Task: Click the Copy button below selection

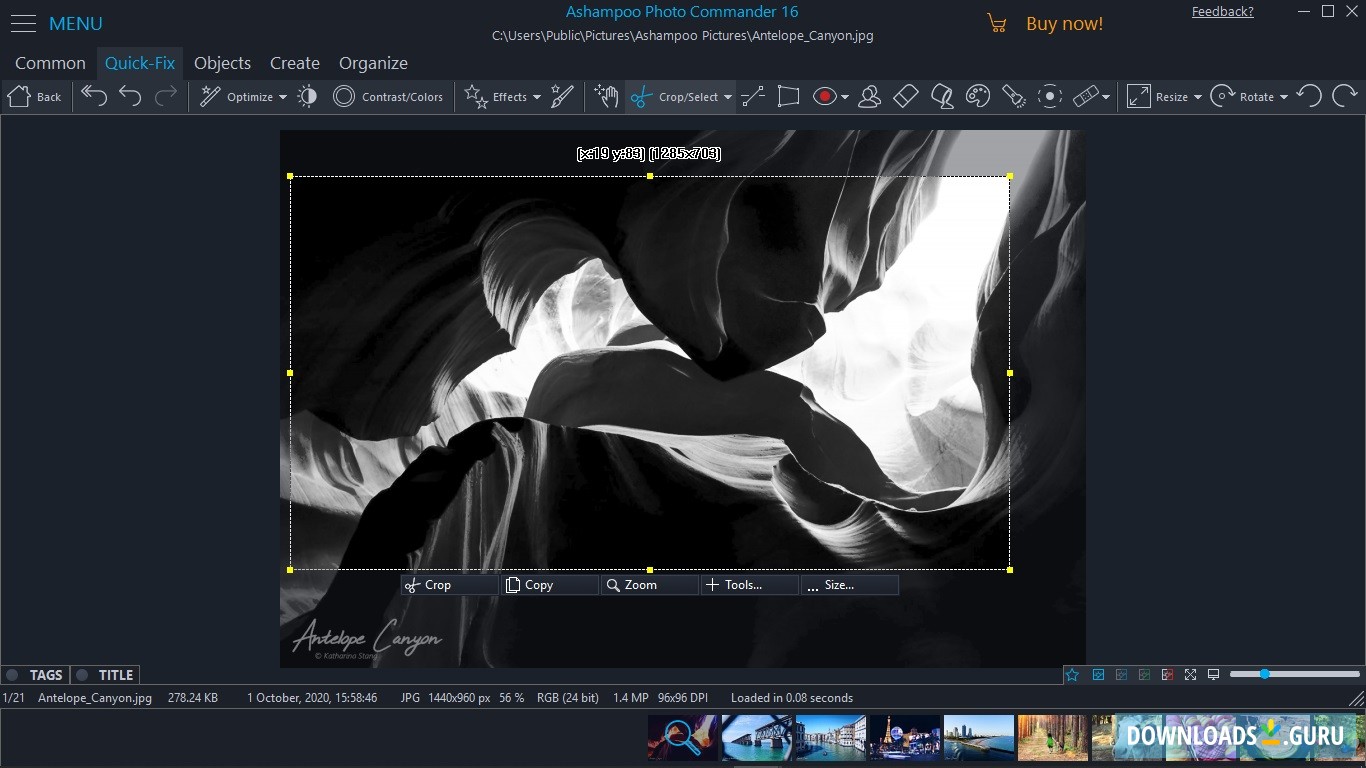Action: pos(550,585)
